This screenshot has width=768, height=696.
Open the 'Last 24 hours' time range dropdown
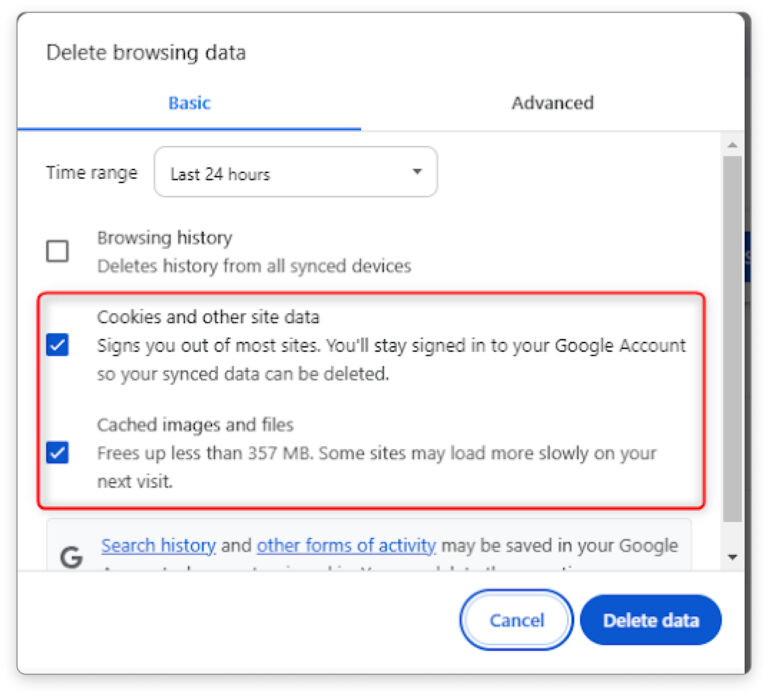click(295, 173)
